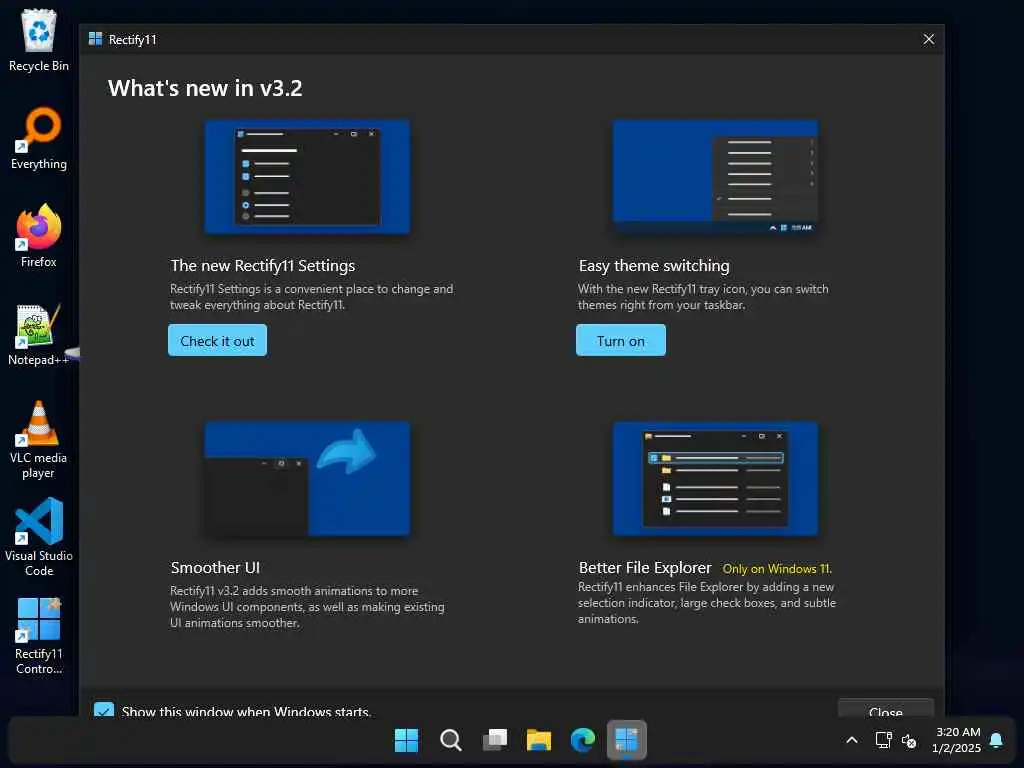
Task: Click the network status tray icon
Action: tap(884, 740)
